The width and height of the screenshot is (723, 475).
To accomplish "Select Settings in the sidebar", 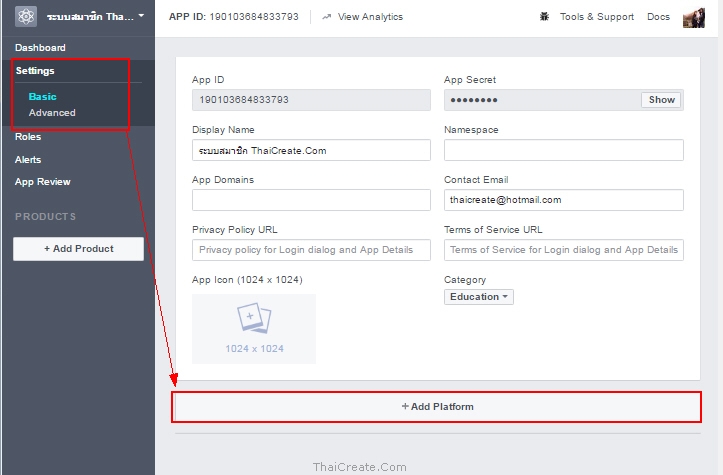I will point(35,71).
